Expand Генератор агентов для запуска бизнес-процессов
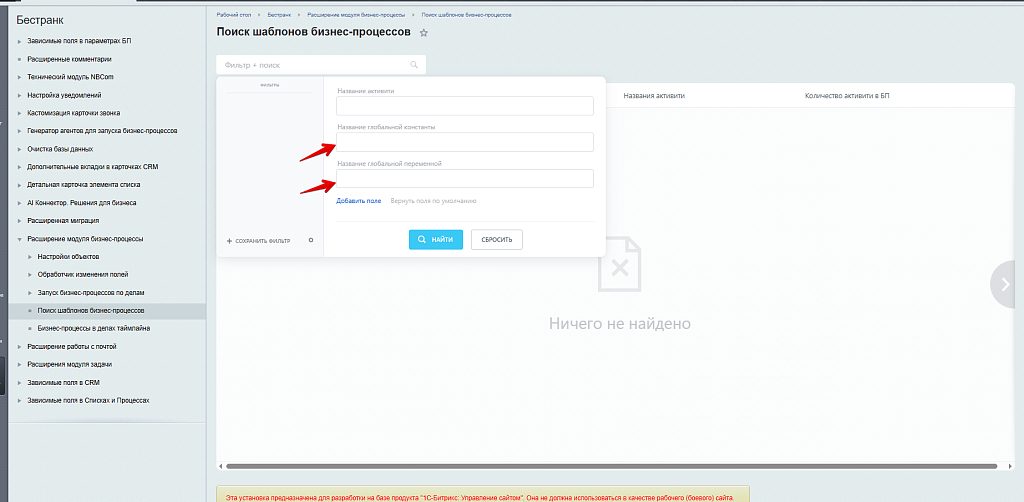Image resolution: width=1024 pixels, height=502 pixels. 18,131
